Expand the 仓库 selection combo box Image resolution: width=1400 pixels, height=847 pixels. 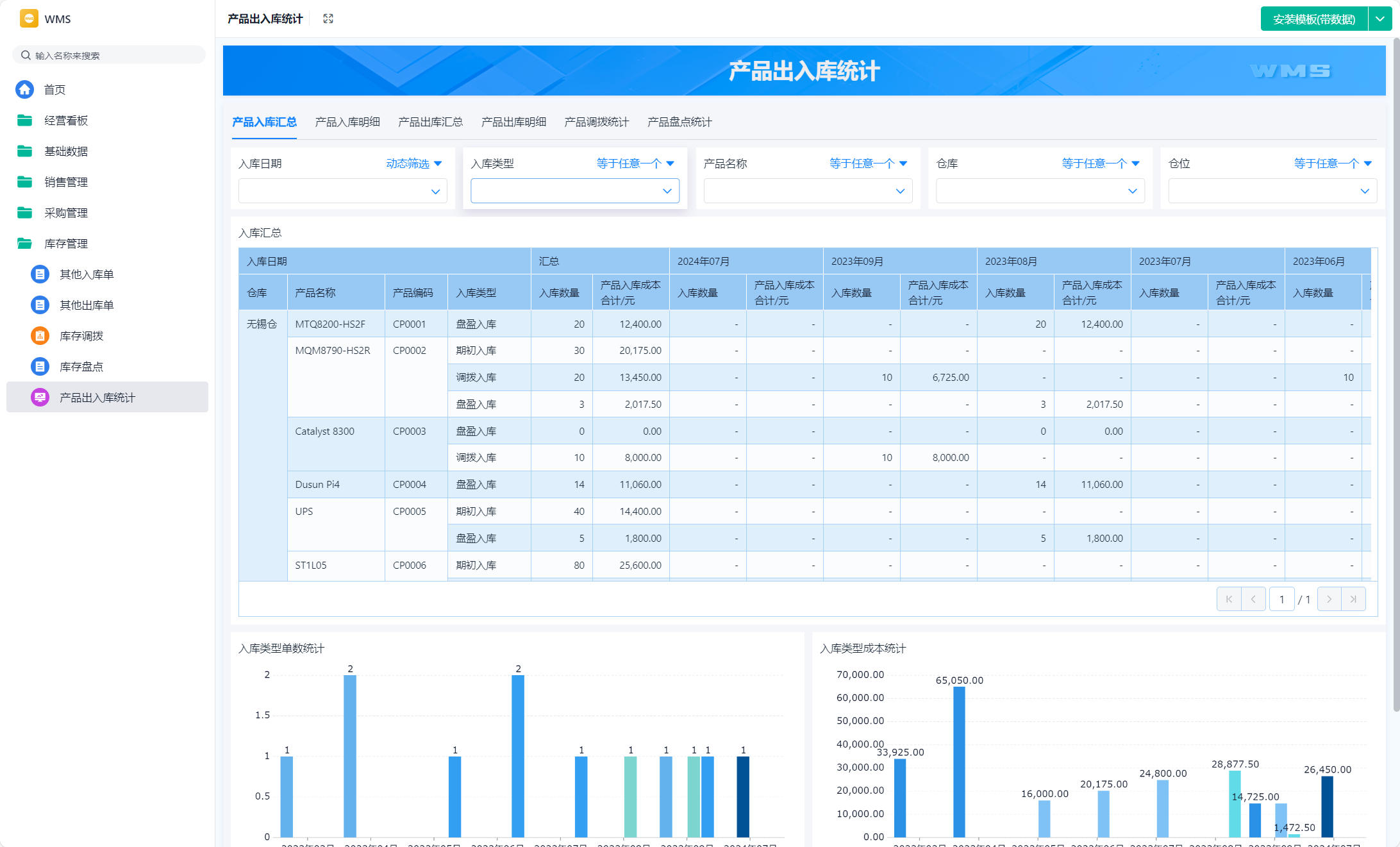tap(1040, 191)
